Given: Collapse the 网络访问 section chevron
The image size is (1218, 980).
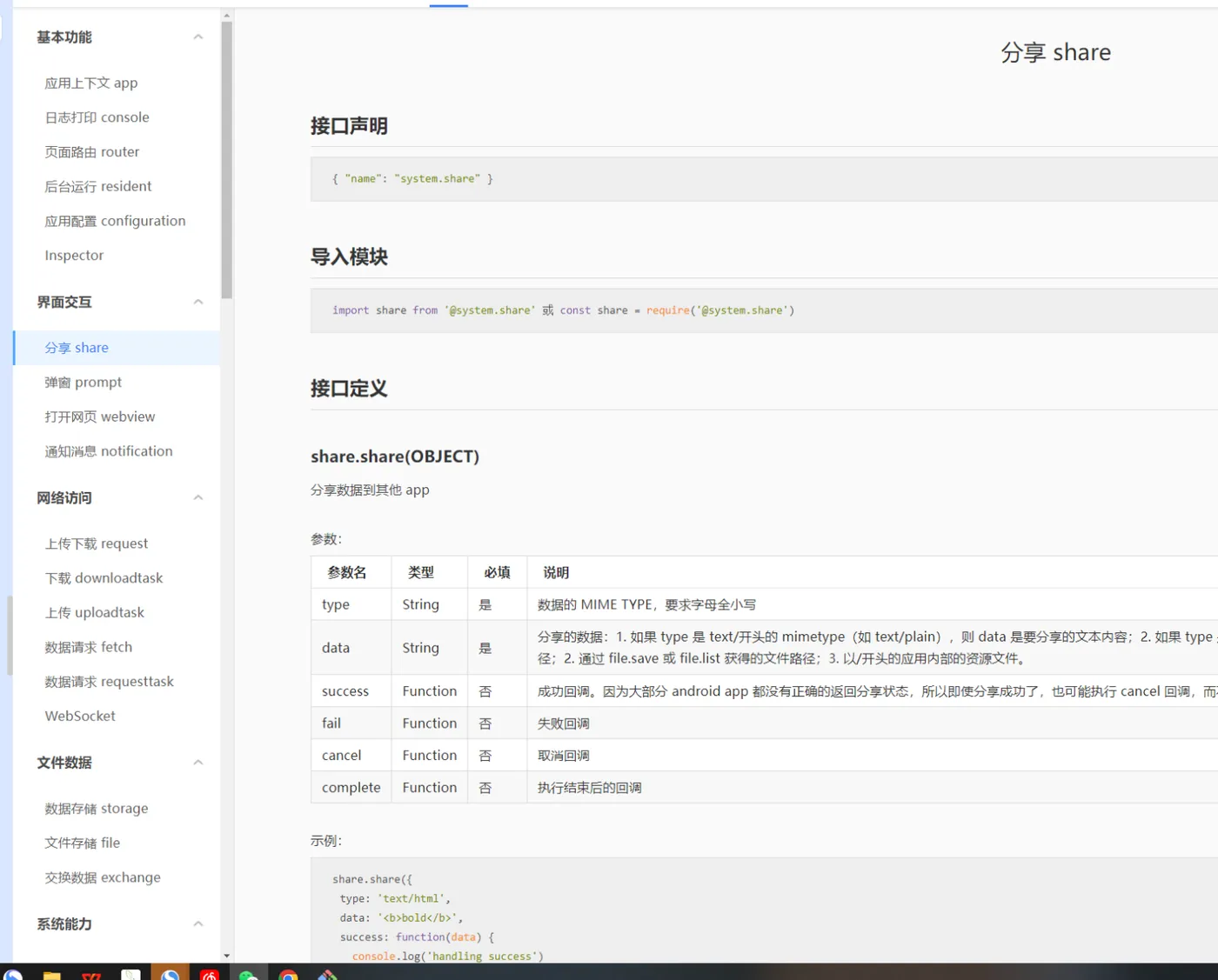Looking at the screenshot, I should tap(198, 497).
